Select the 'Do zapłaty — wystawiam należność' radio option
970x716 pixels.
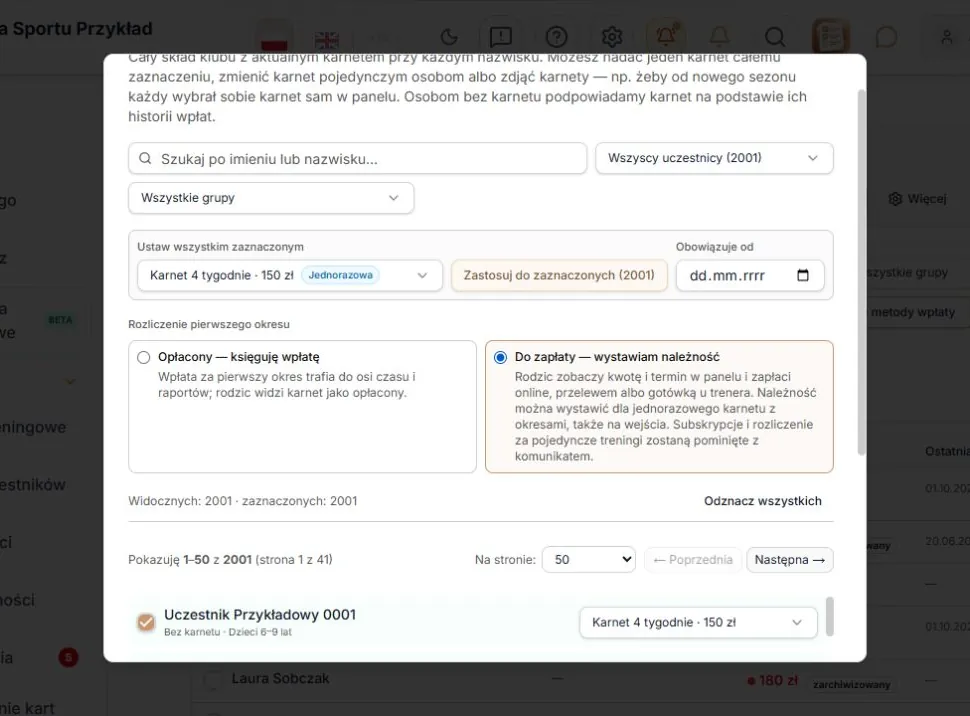(500, 358)
